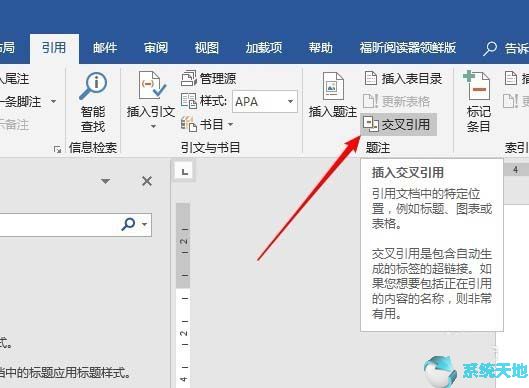
Task: Open the 视图 tab
Action: pos(206,48)
